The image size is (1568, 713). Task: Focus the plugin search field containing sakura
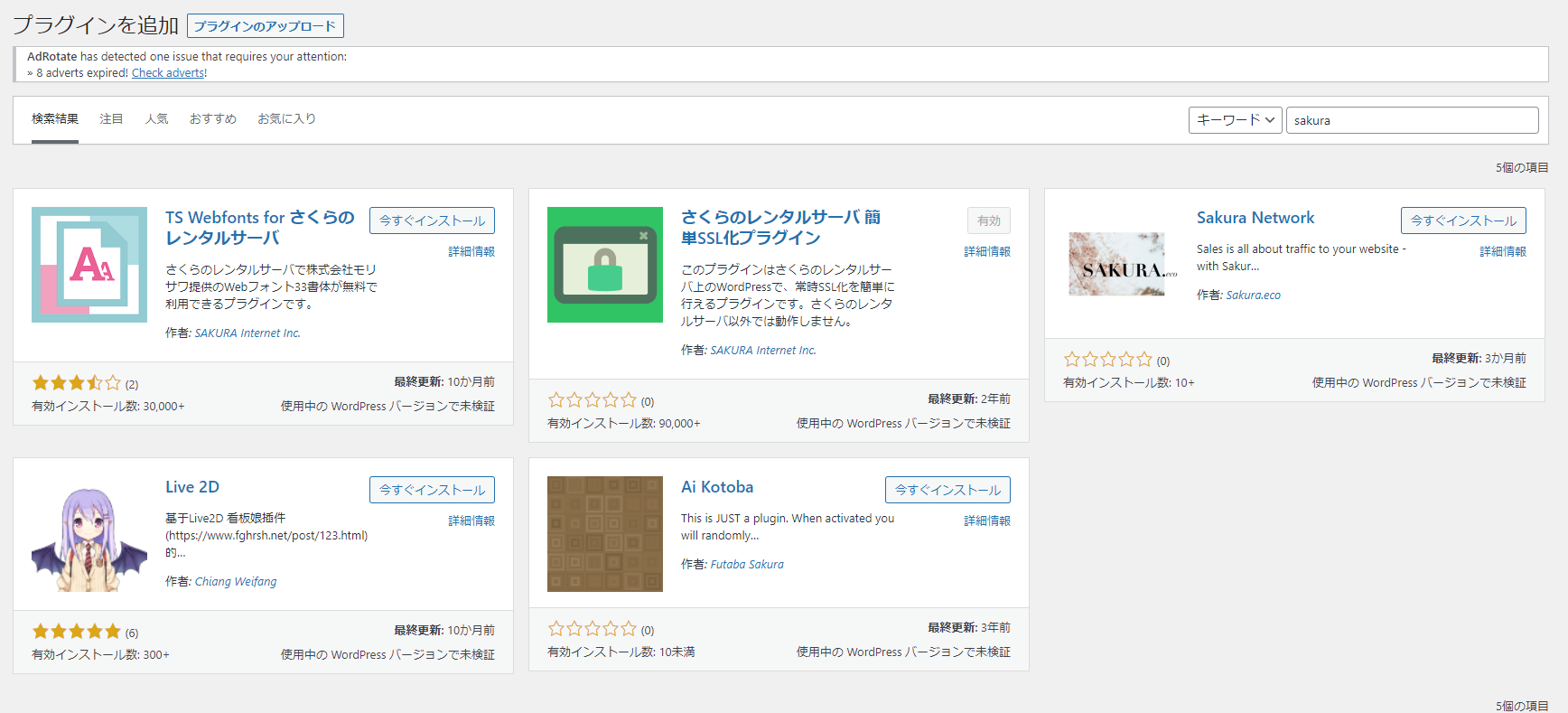tap(1412, 120)
